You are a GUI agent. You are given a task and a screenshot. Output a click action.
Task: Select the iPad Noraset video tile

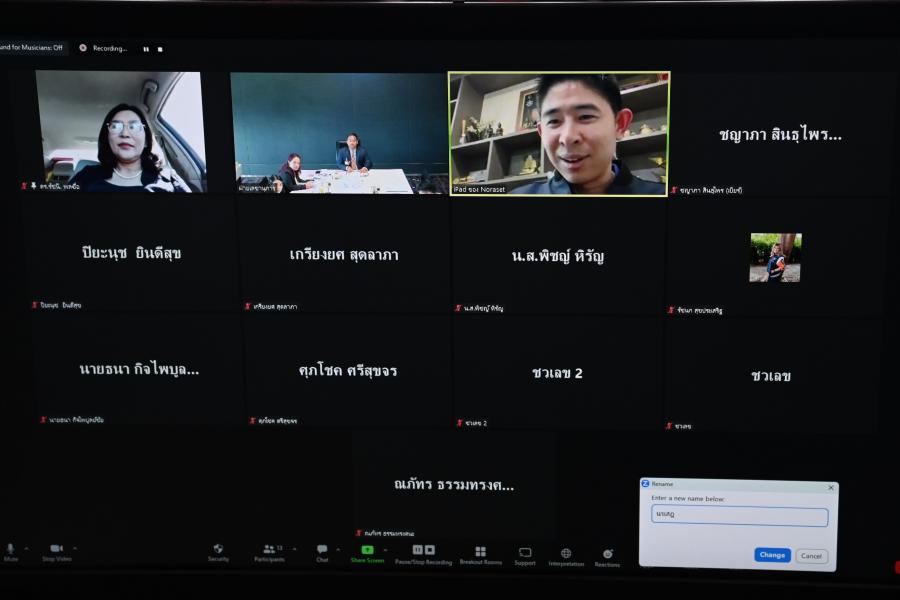coord(559,133)
